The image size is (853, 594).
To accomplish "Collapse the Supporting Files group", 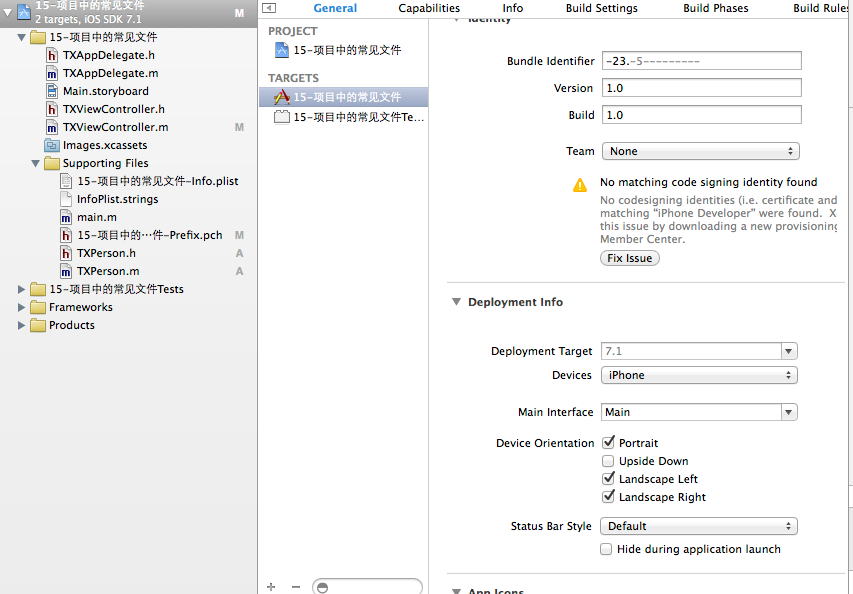I will coord(35,163).
